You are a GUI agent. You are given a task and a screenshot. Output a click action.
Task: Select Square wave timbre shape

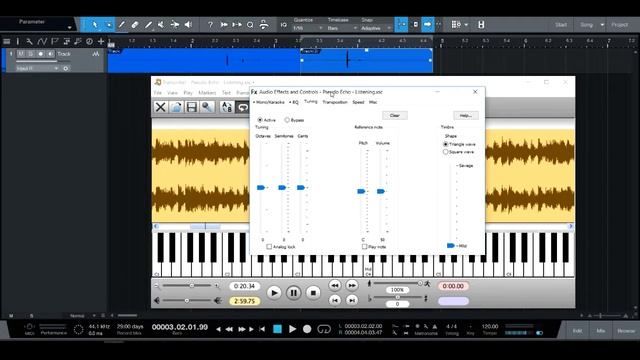pyautogui.click(x=446, y=152)
